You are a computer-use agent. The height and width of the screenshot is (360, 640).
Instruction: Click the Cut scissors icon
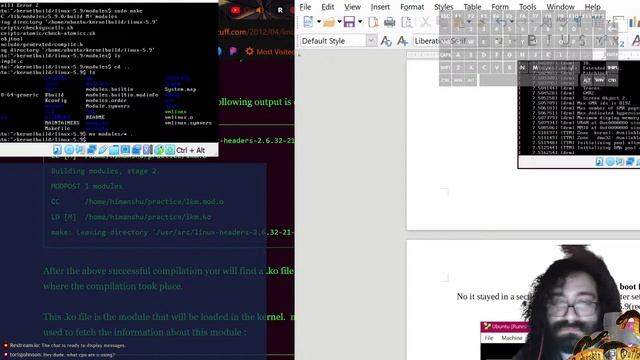(x=425, y=22)
